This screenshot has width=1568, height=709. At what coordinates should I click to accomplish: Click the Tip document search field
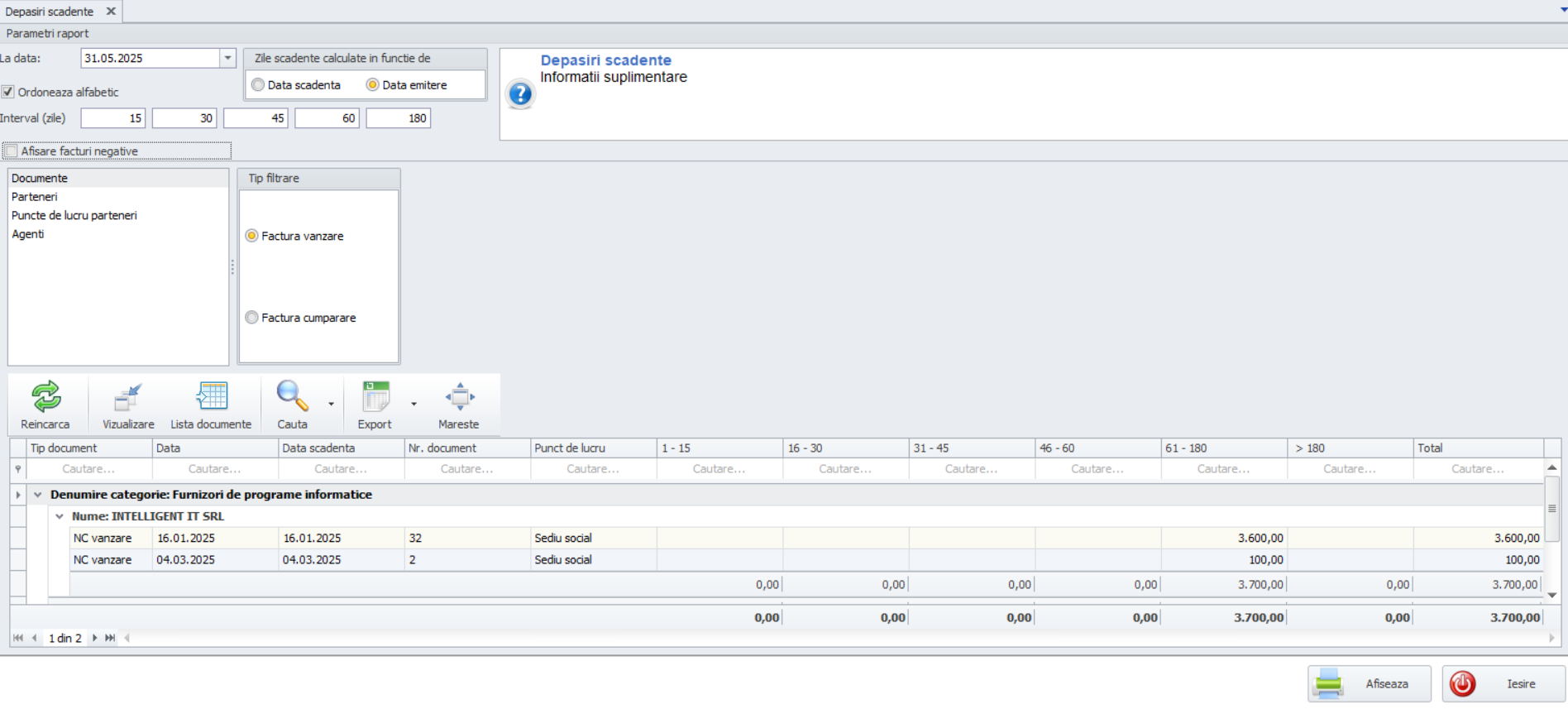[x=88, y=469]
